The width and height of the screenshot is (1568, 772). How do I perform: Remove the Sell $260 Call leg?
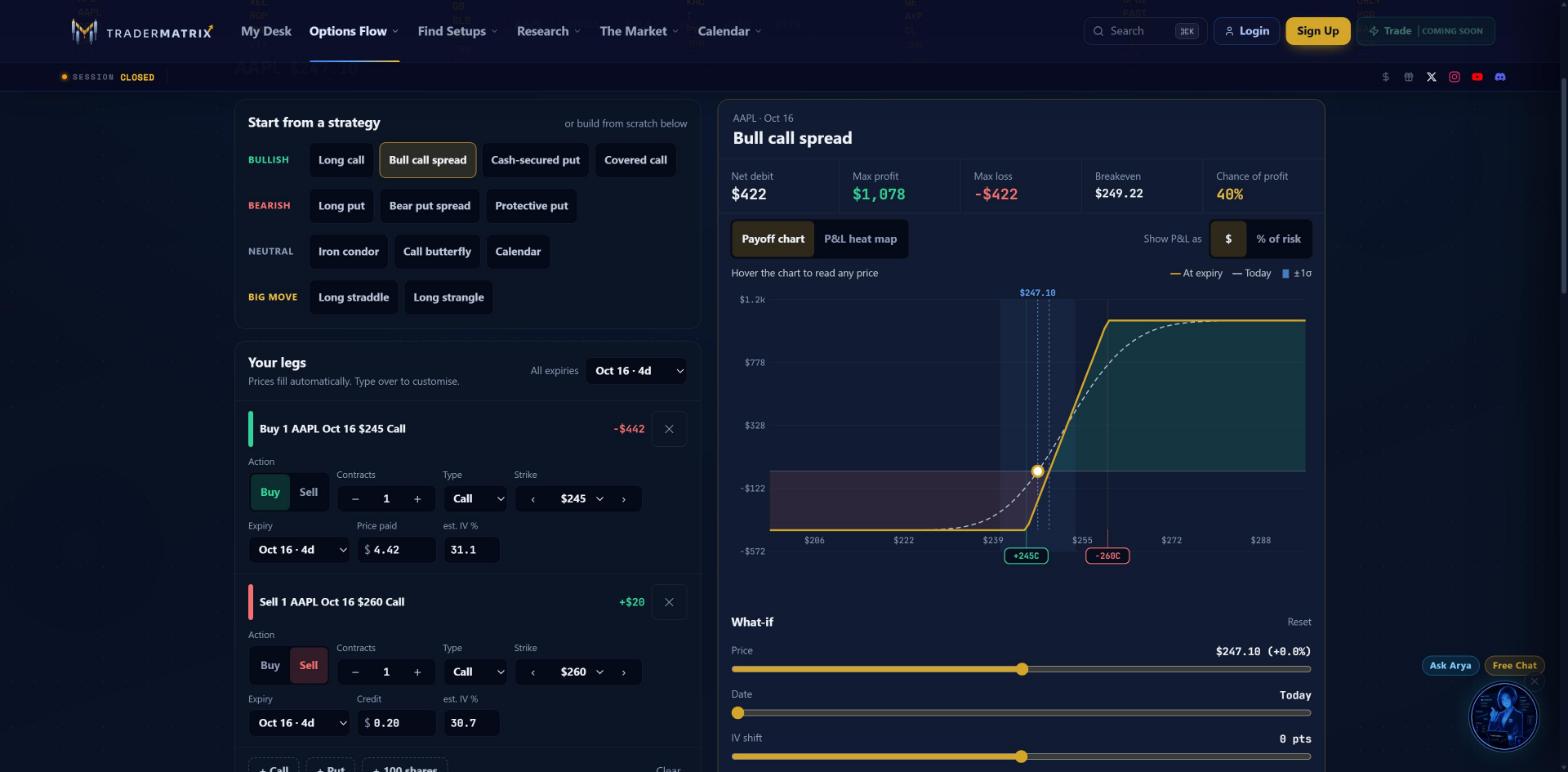[669, 602]
